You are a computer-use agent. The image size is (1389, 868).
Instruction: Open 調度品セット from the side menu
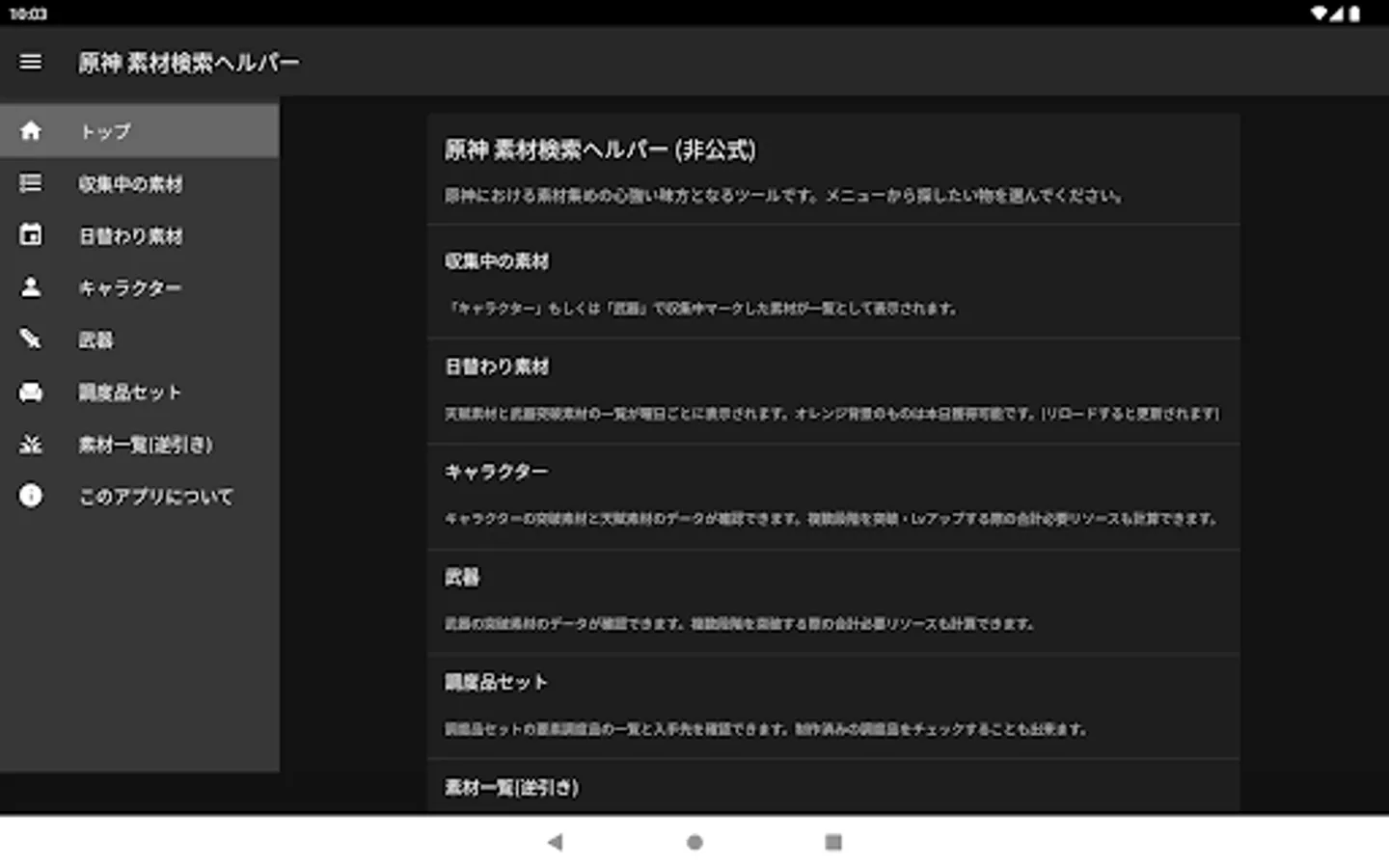pos(139,392)
